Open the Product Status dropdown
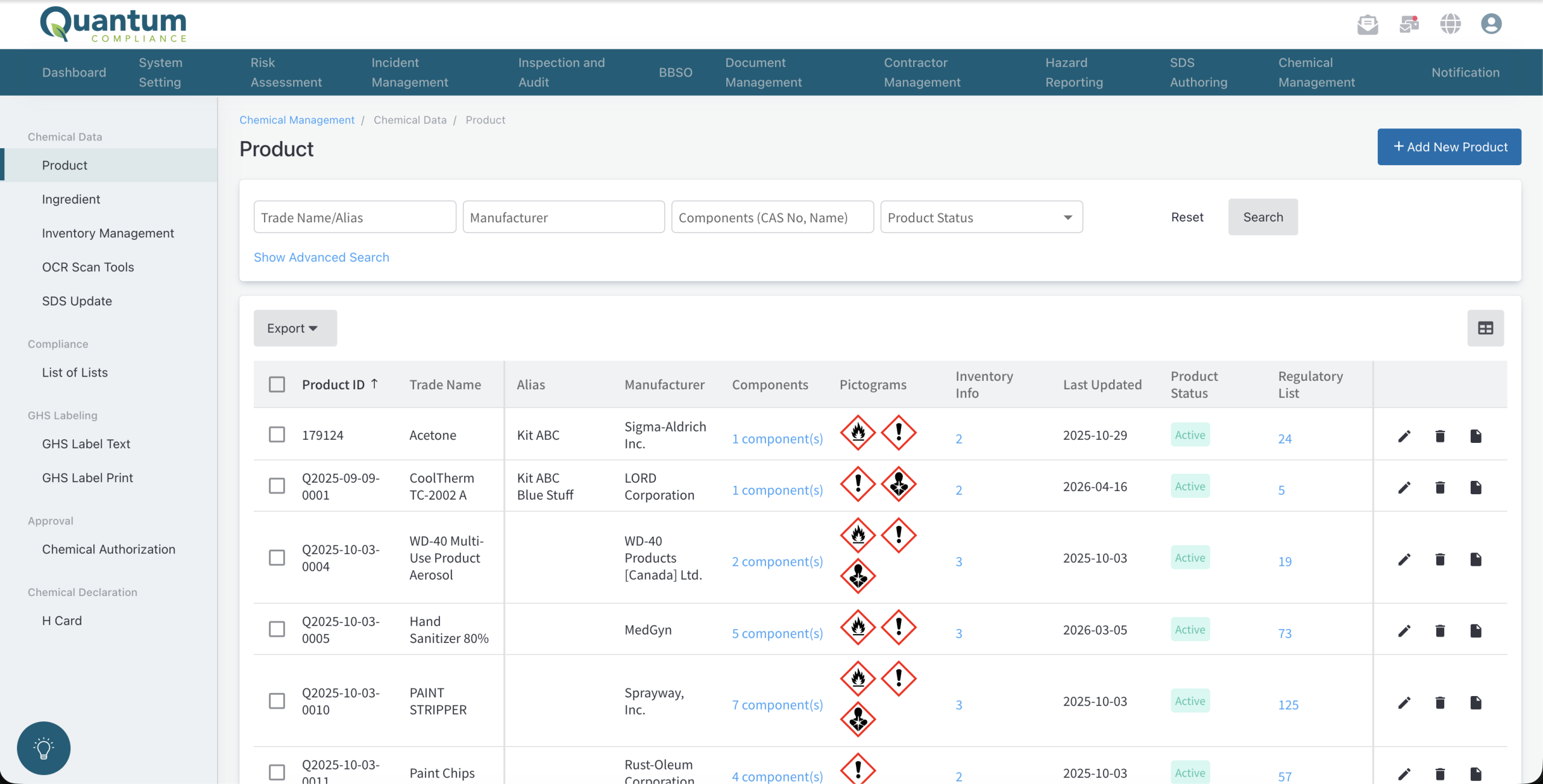 point(981,217)
